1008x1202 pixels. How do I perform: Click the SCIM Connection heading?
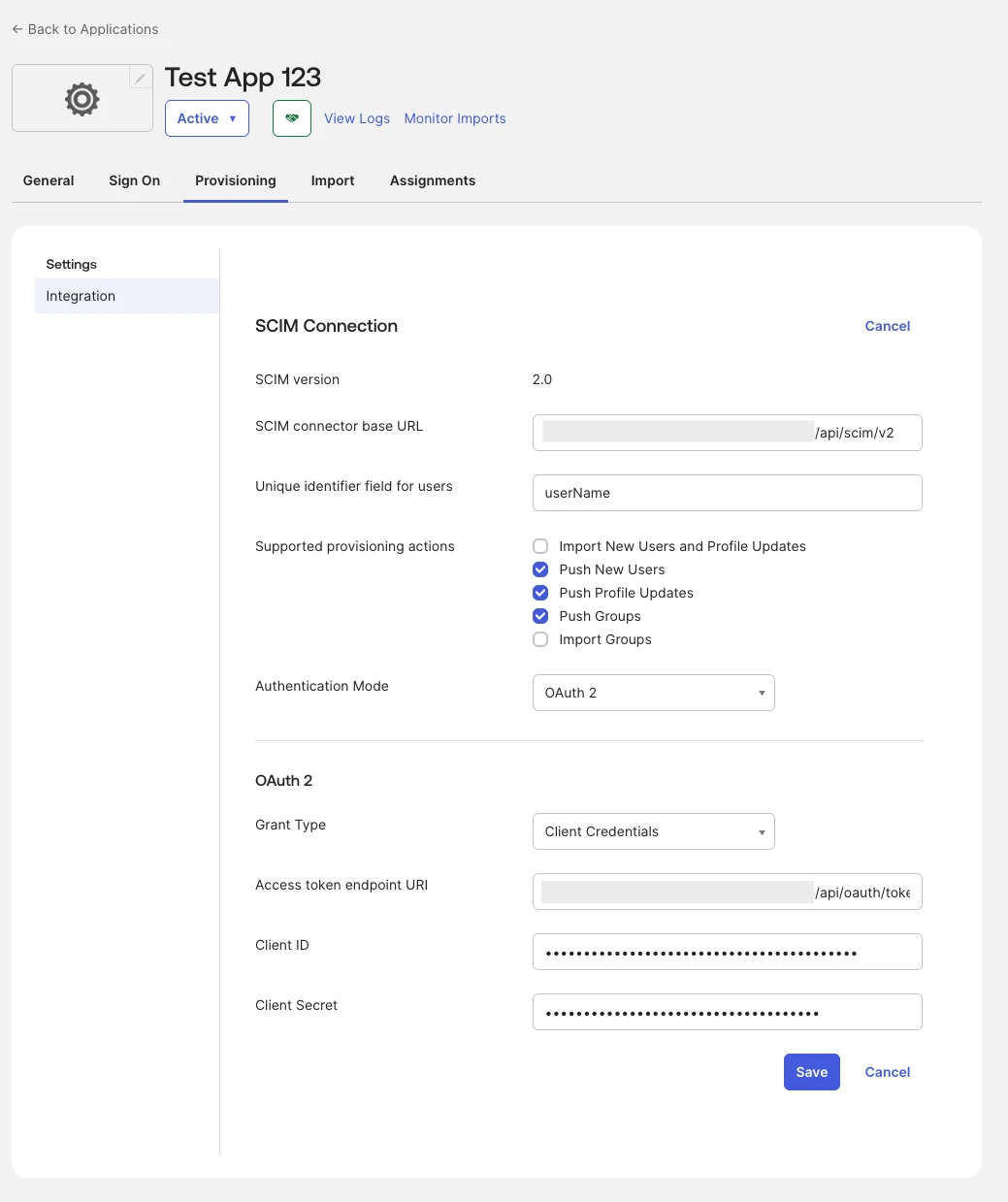tap(326, 326)
